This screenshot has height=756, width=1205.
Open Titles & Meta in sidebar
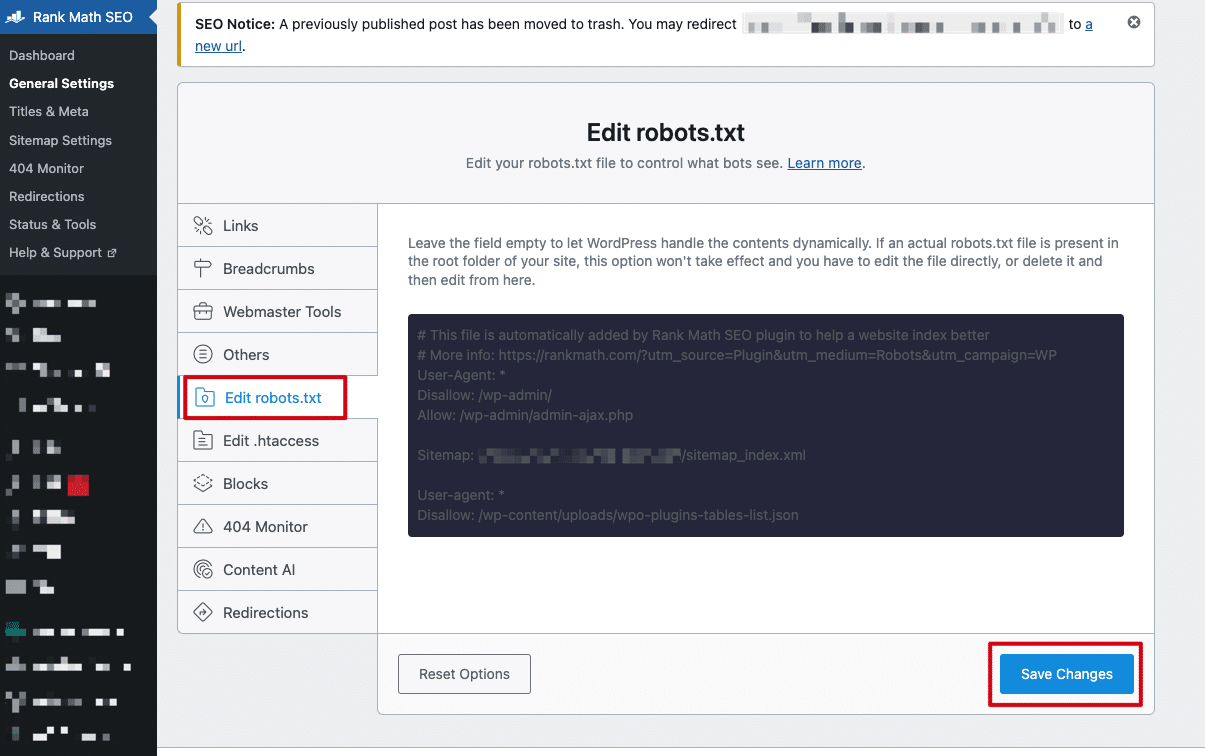pyautogui.click(x=49, y=111)
